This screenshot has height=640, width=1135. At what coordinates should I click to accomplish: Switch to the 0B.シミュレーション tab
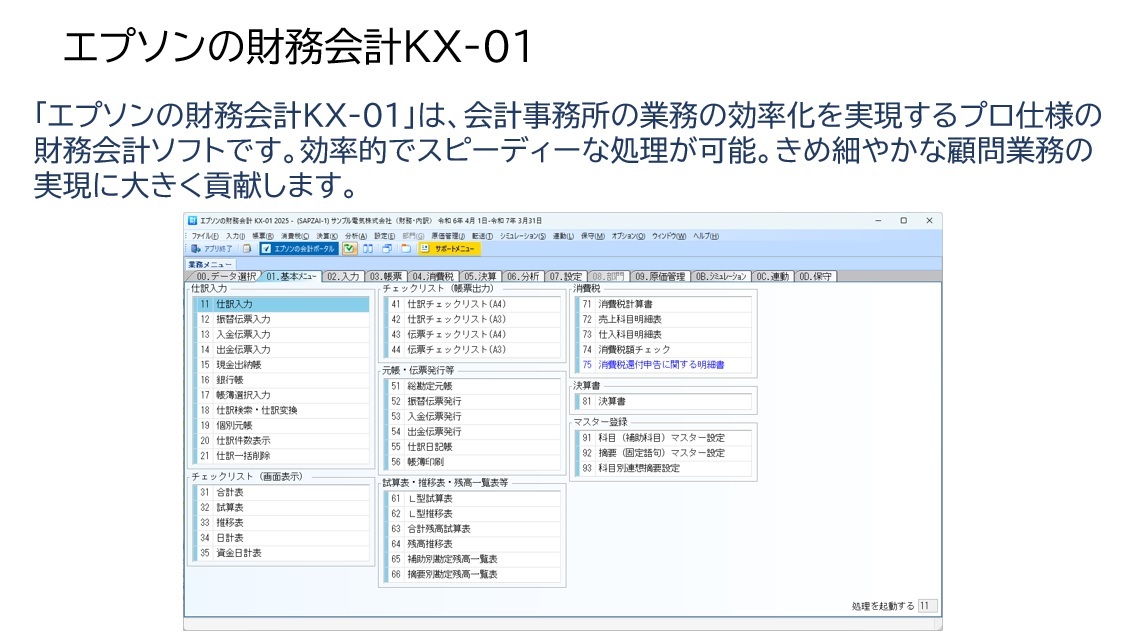pos(721,277)
